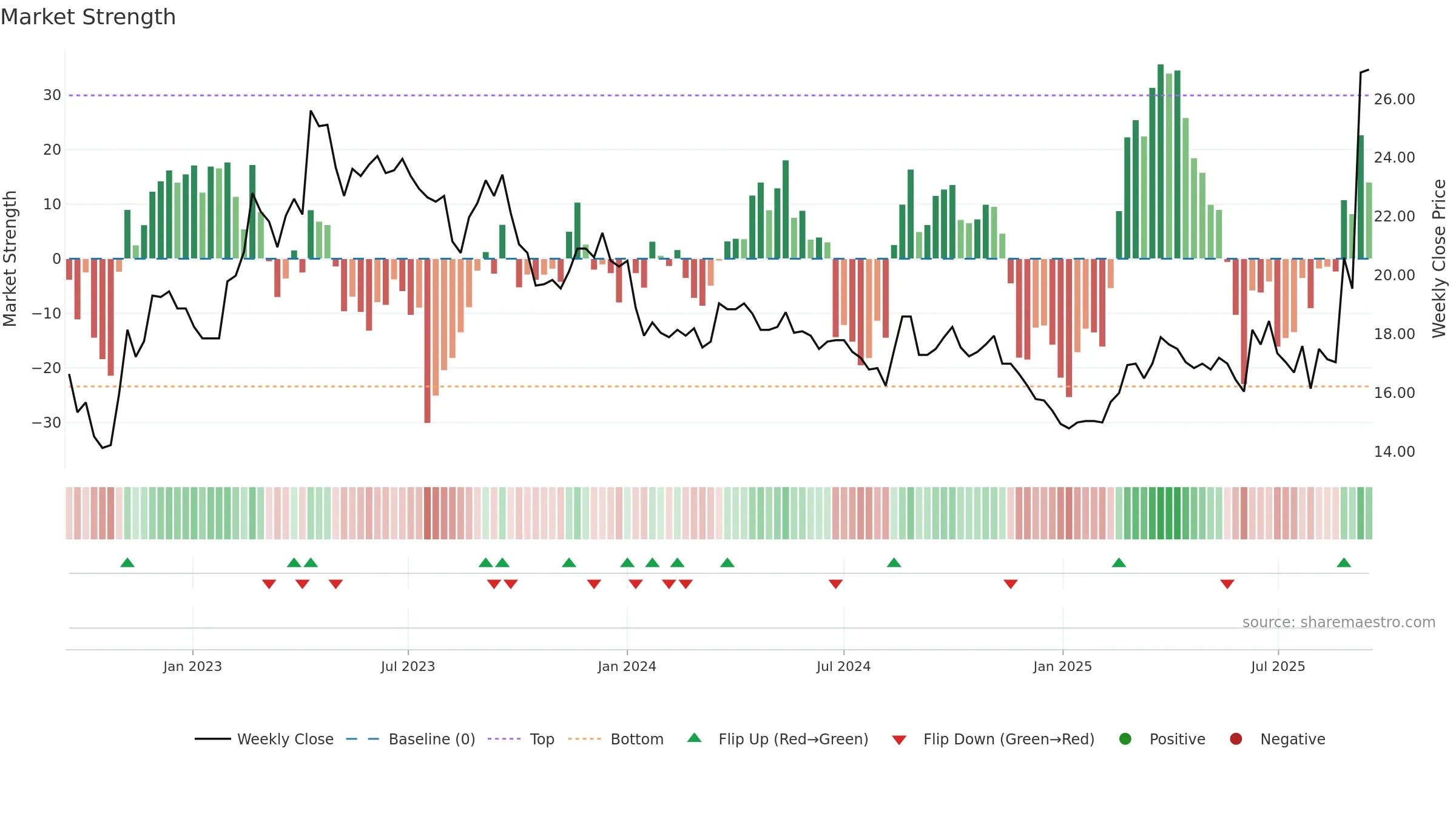
Task: Click the Weekly Close Price axis title
Action: point(1439,258)
